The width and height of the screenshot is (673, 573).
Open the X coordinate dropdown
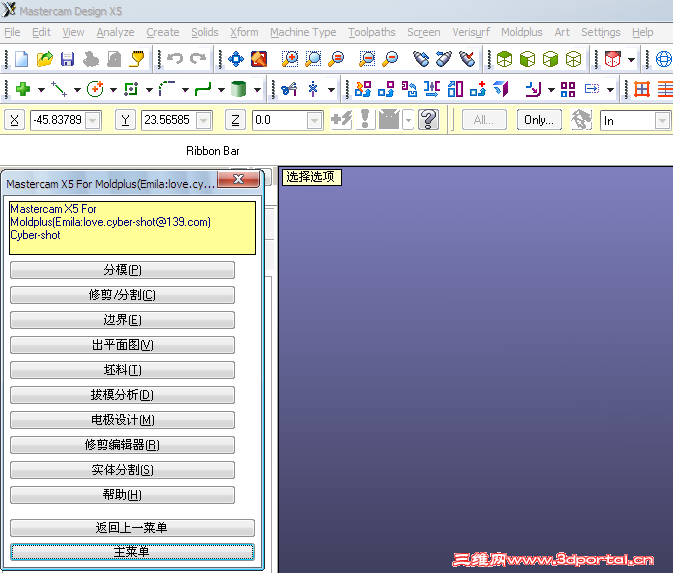point(93,120)
